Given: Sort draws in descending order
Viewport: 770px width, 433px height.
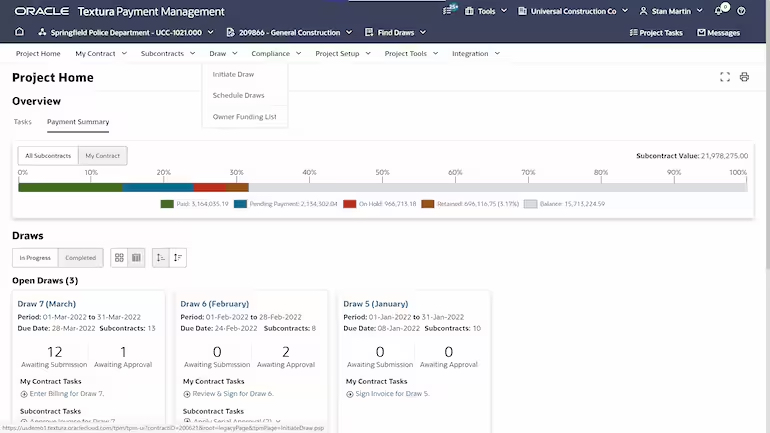Looking at the screenshot, I should pos(178,258).
